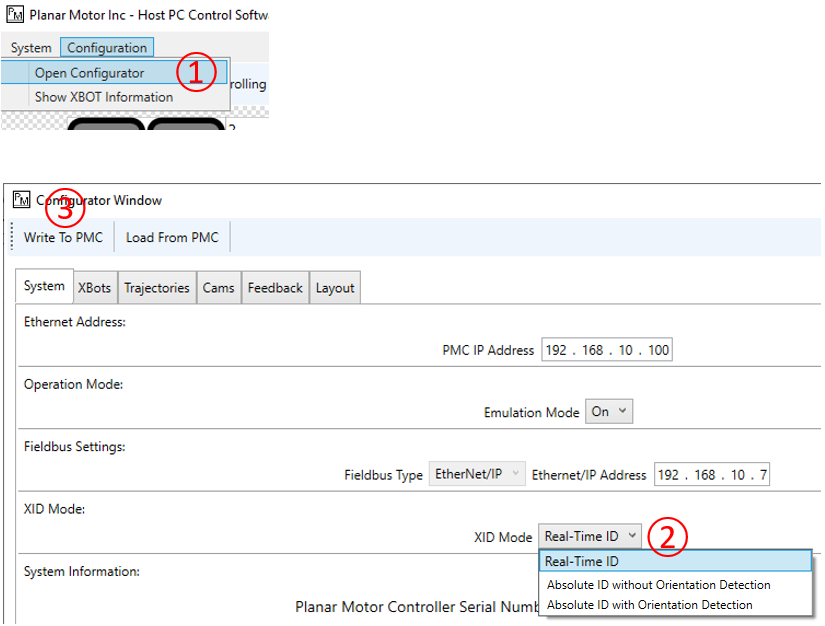Switch to the XBots tab

pos(94,288)
